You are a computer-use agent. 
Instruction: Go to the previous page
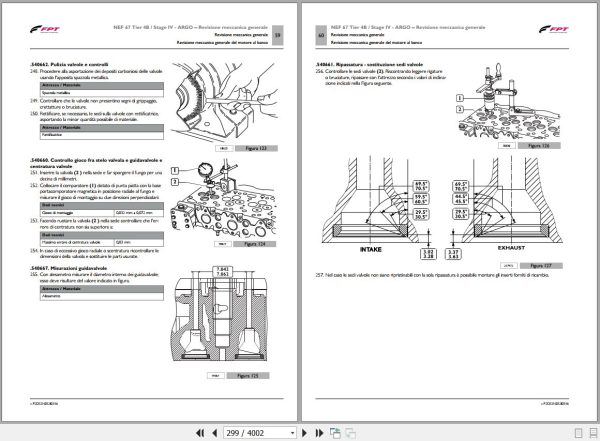point(215,433)
